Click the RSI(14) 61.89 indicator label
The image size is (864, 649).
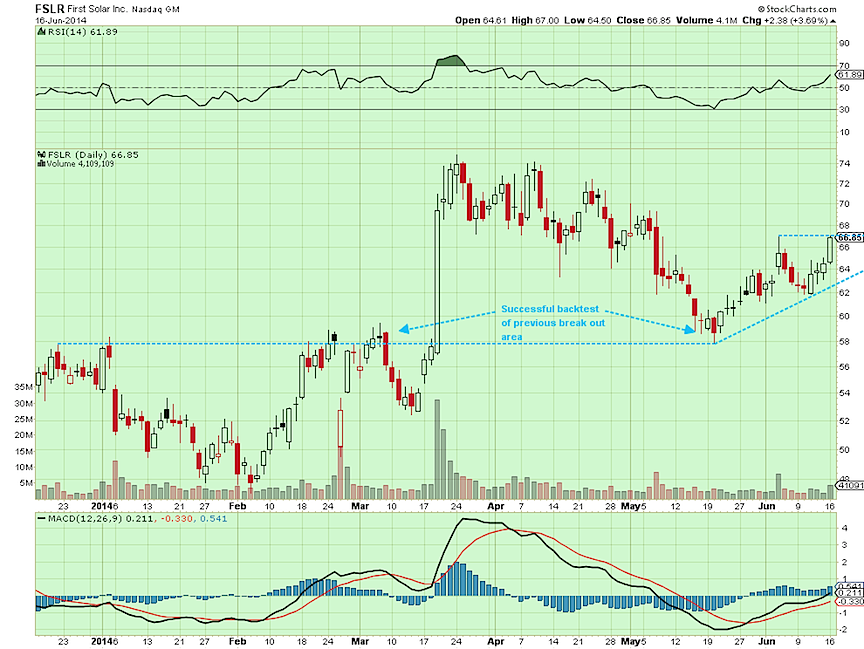coord(83,32)
